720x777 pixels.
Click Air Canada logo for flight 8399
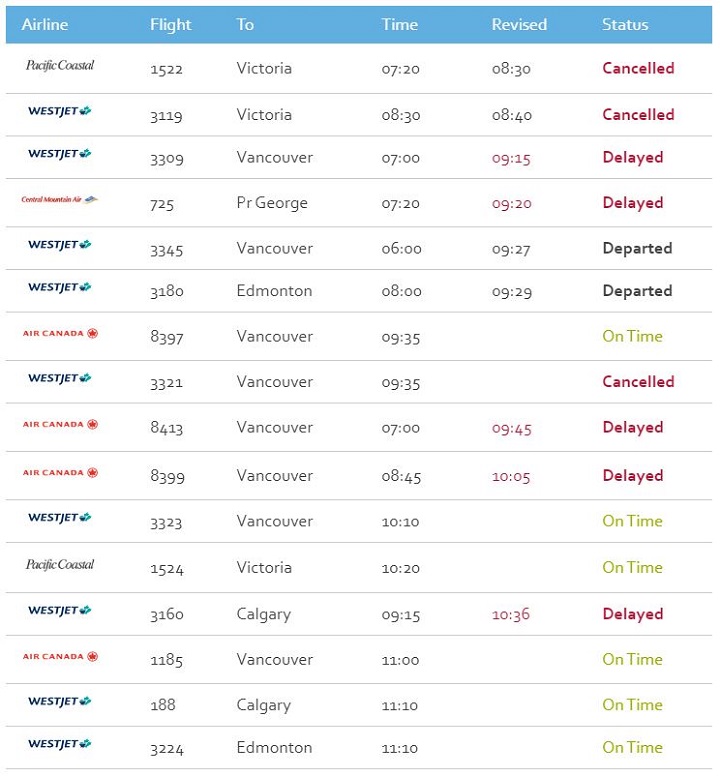[x=60, y=473]
